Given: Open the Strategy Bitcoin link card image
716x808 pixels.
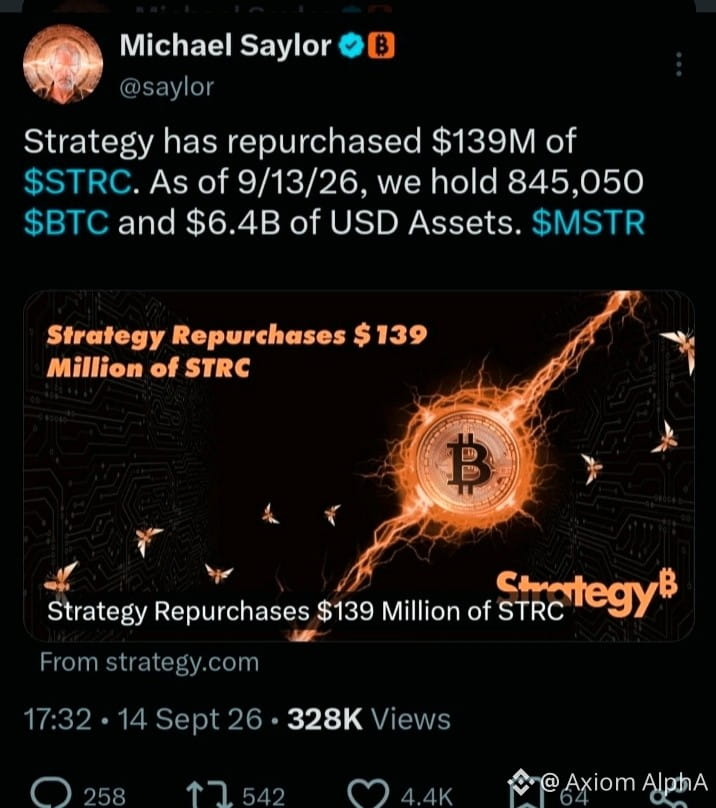Looking at the screenshot, I should click(x=359, y=466).
